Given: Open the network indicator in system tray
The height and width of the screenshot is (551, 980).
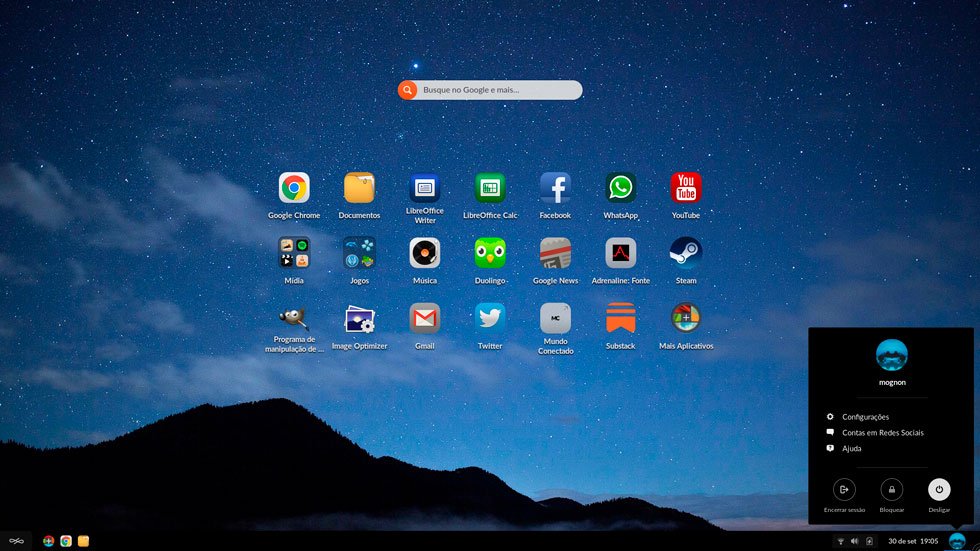Looking at the screenshot, I should coord(841,541).
